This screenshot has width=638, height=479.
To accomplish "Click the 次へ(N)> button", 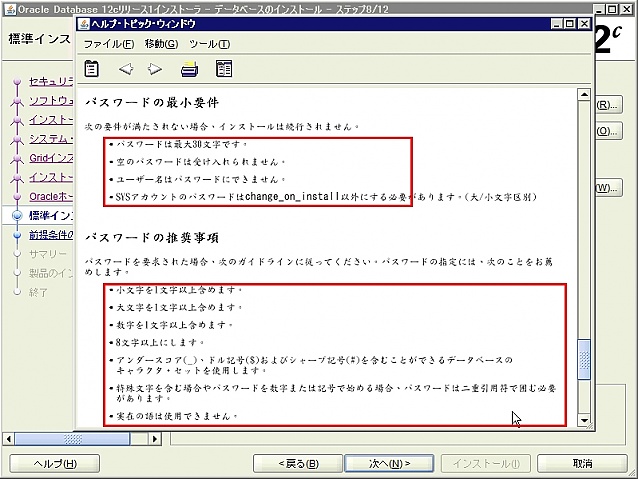I will coord(389,464).
